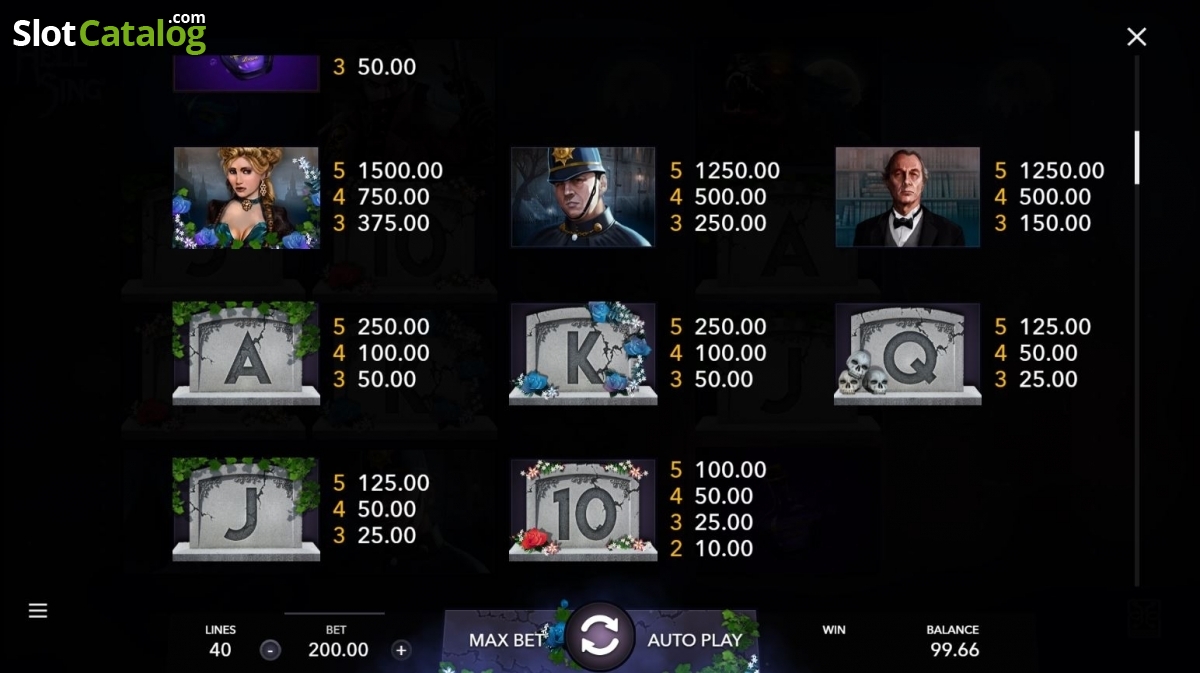Open the hamburger menu icon
1200x673 pixels.
pyautogui.click(x=38, y=610)
